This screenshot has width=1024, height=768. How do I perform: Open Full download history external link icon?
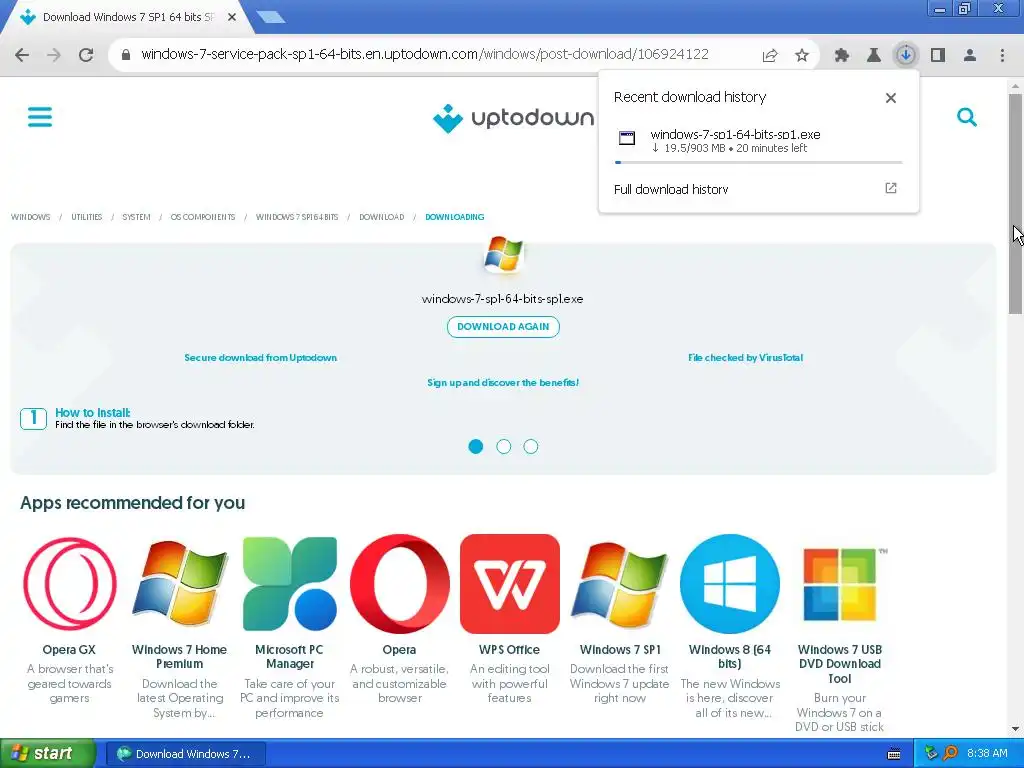891,188
